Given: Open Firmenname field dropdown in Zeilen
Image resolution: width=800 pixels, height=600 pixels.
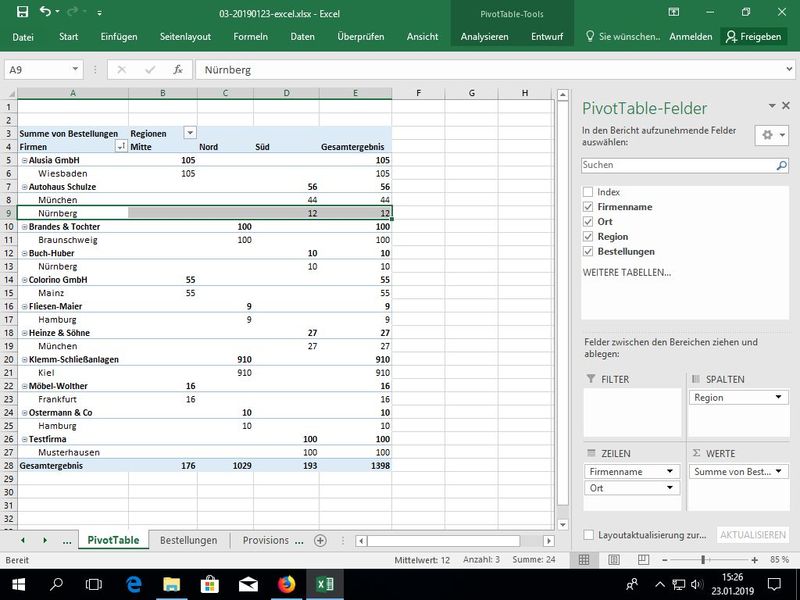Looking at the screenshot, I should click(670, 471).
